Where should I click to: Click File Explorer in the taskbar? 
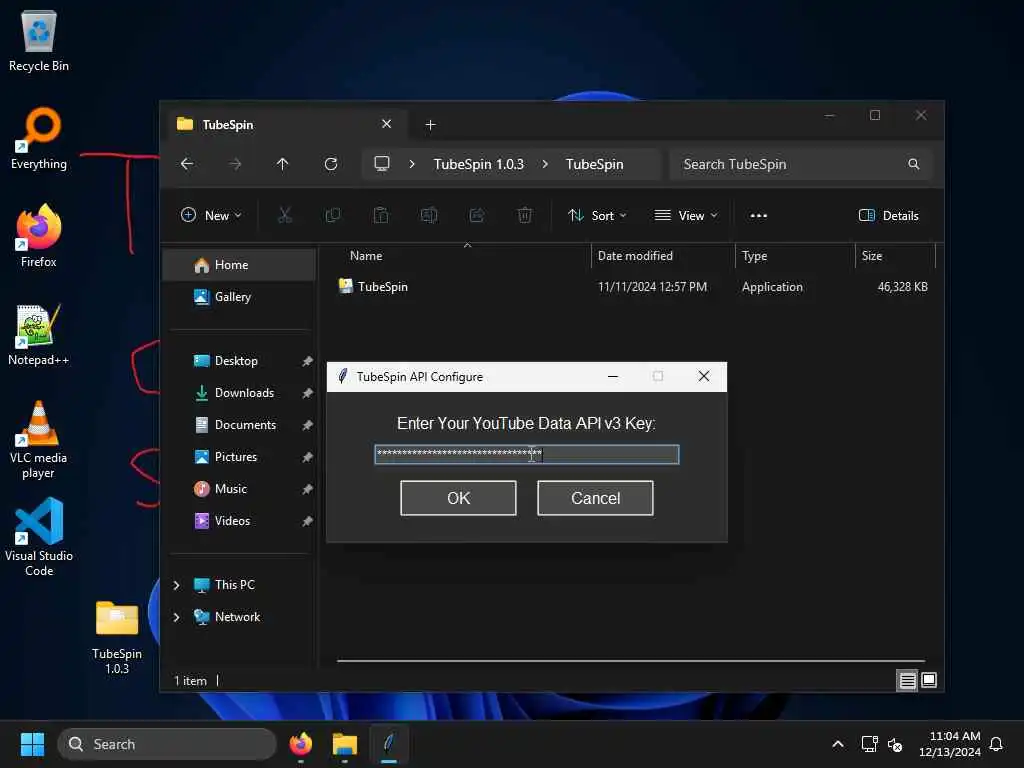pyautogui.click(x=345, y=744)
